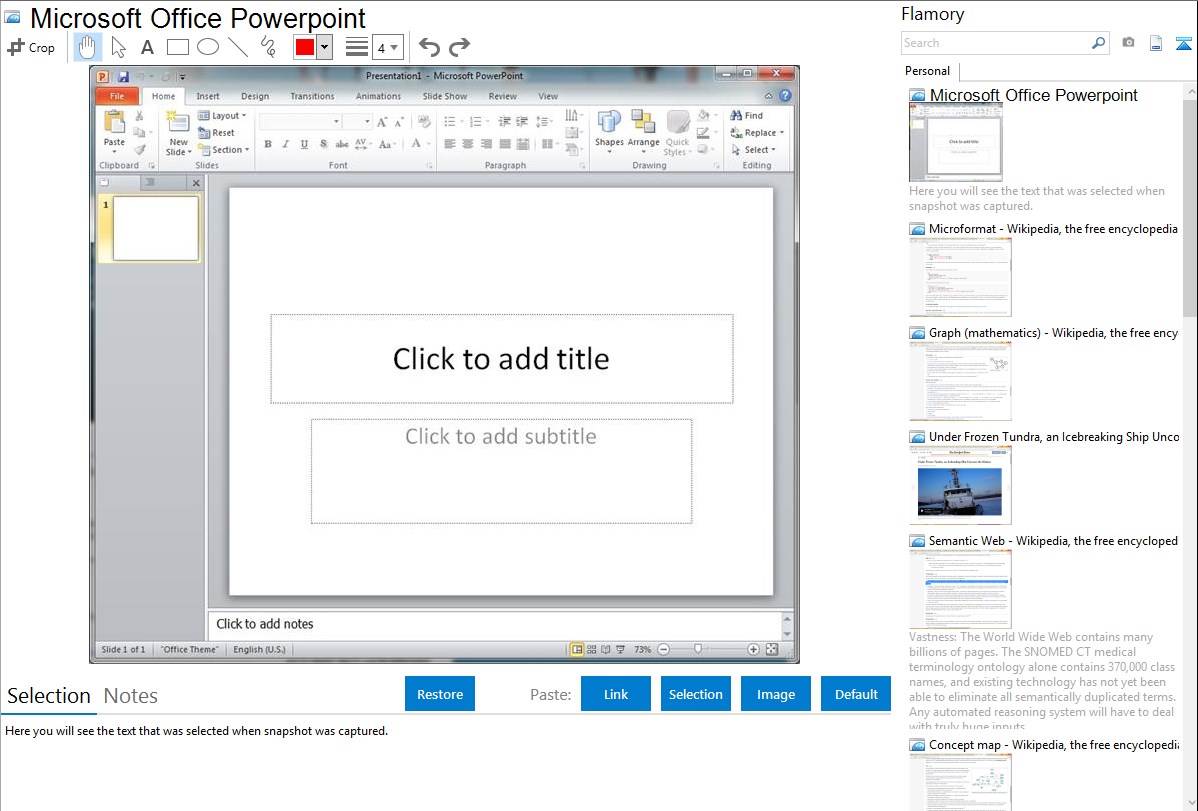Switch to the Insert ribbon tab

tap(208, 96)
